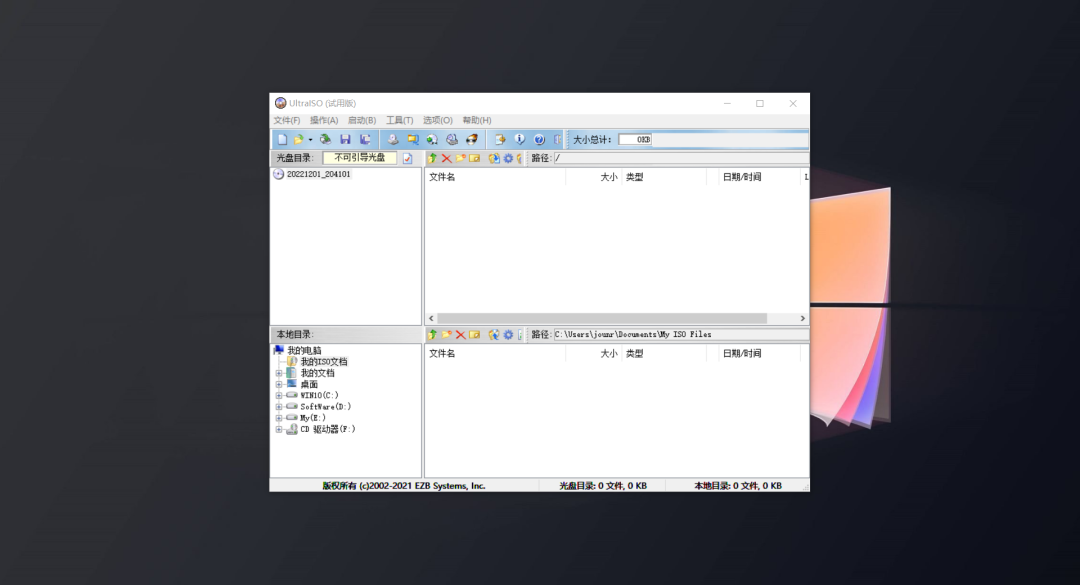
Task: Click the left arrow of horizontal scrollbar
Action: pyautogui.click(x=431, y=318)
